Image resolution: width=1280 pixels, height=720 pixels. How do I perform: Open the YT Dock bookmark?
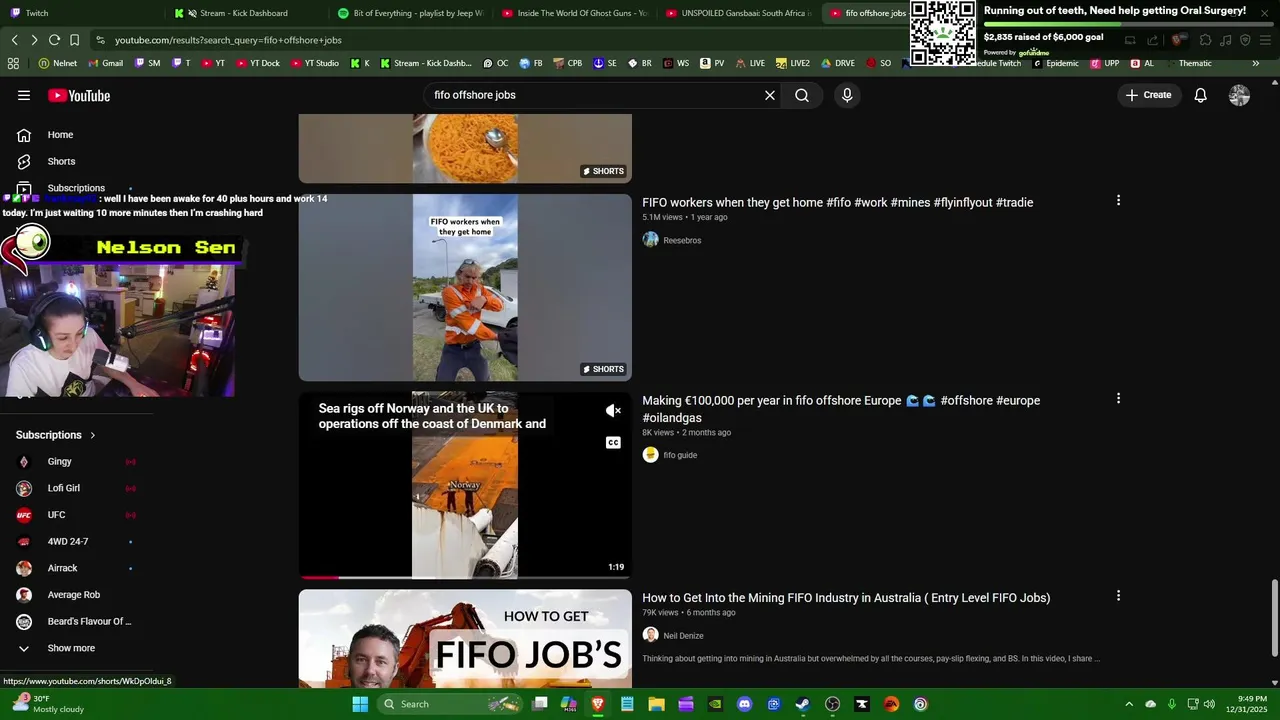point(258,63)
